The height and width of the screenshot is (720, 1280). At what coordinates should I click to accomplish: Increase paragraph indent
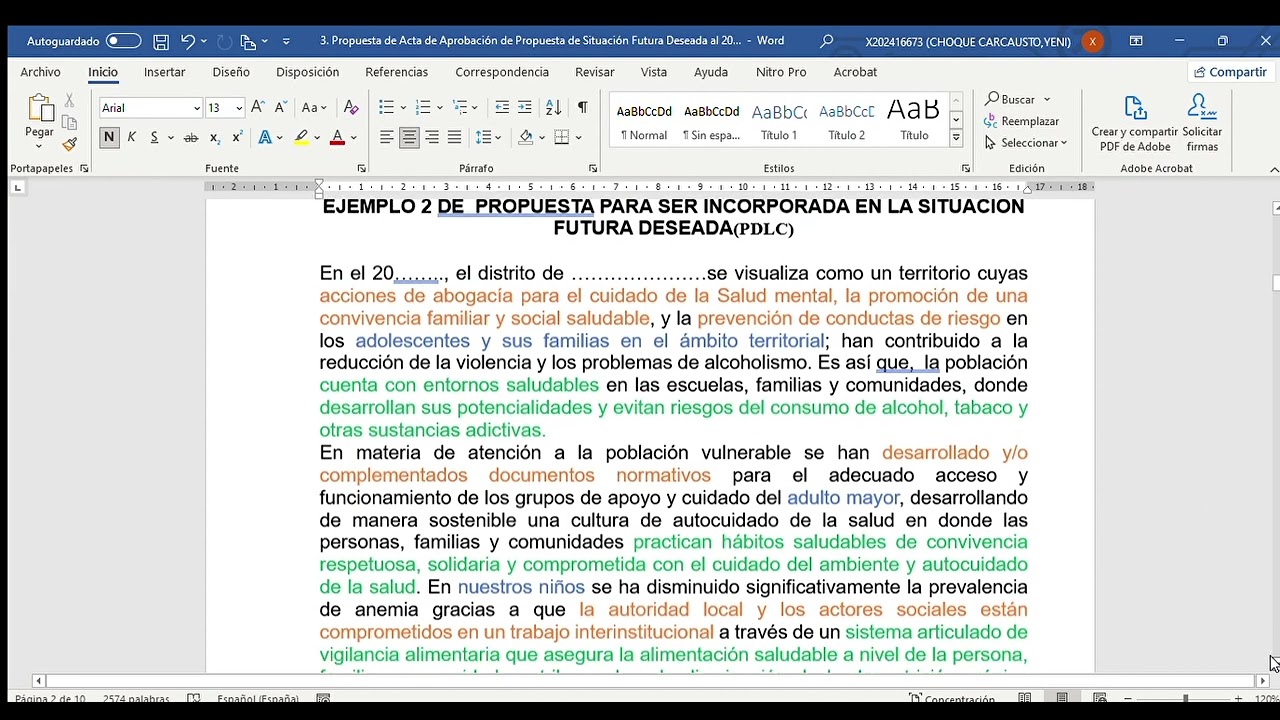click(x=524, y=107)
